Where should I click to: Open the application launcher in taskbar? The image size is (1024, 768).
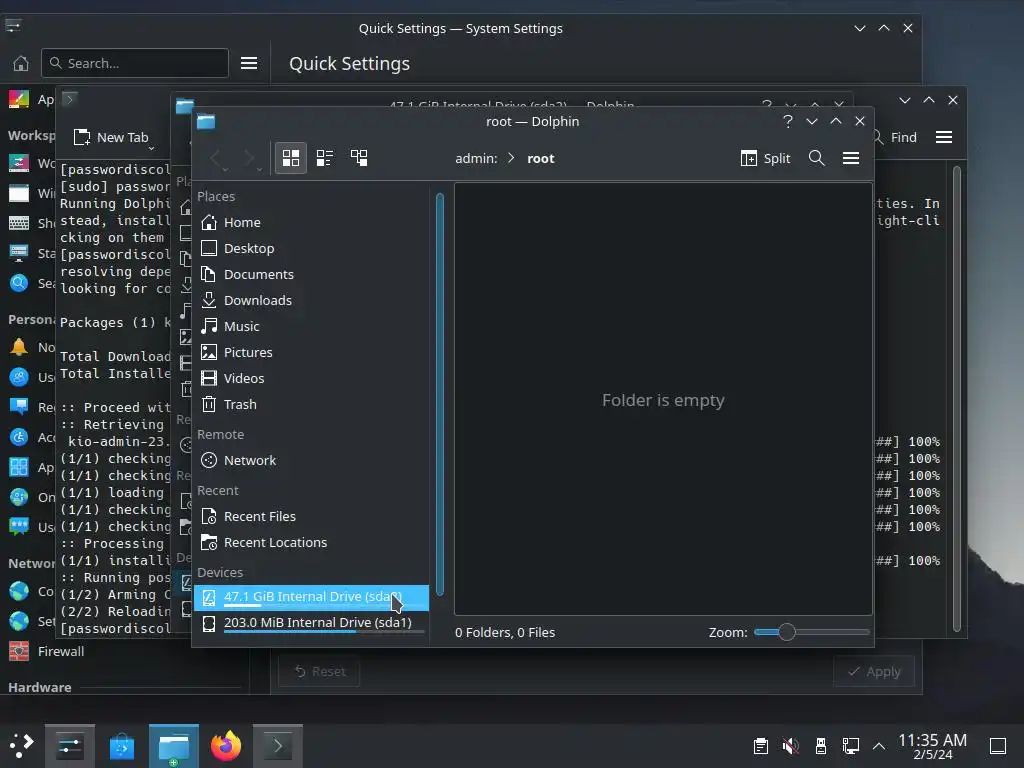pos(22,745)
